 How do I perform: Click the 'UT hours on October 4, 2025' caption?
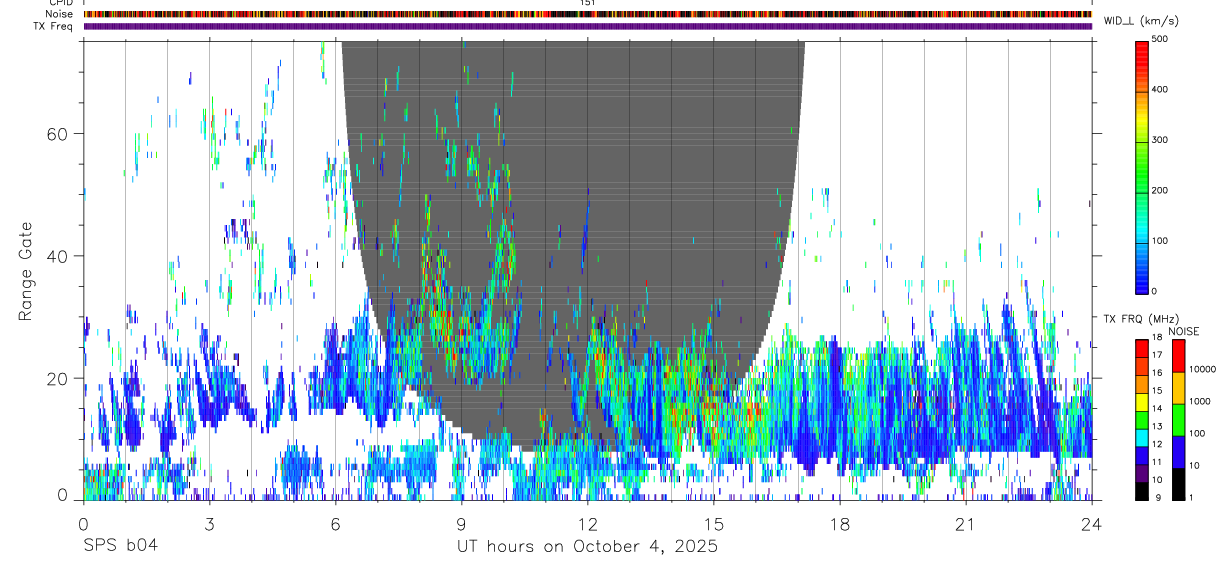coord(587,546)
